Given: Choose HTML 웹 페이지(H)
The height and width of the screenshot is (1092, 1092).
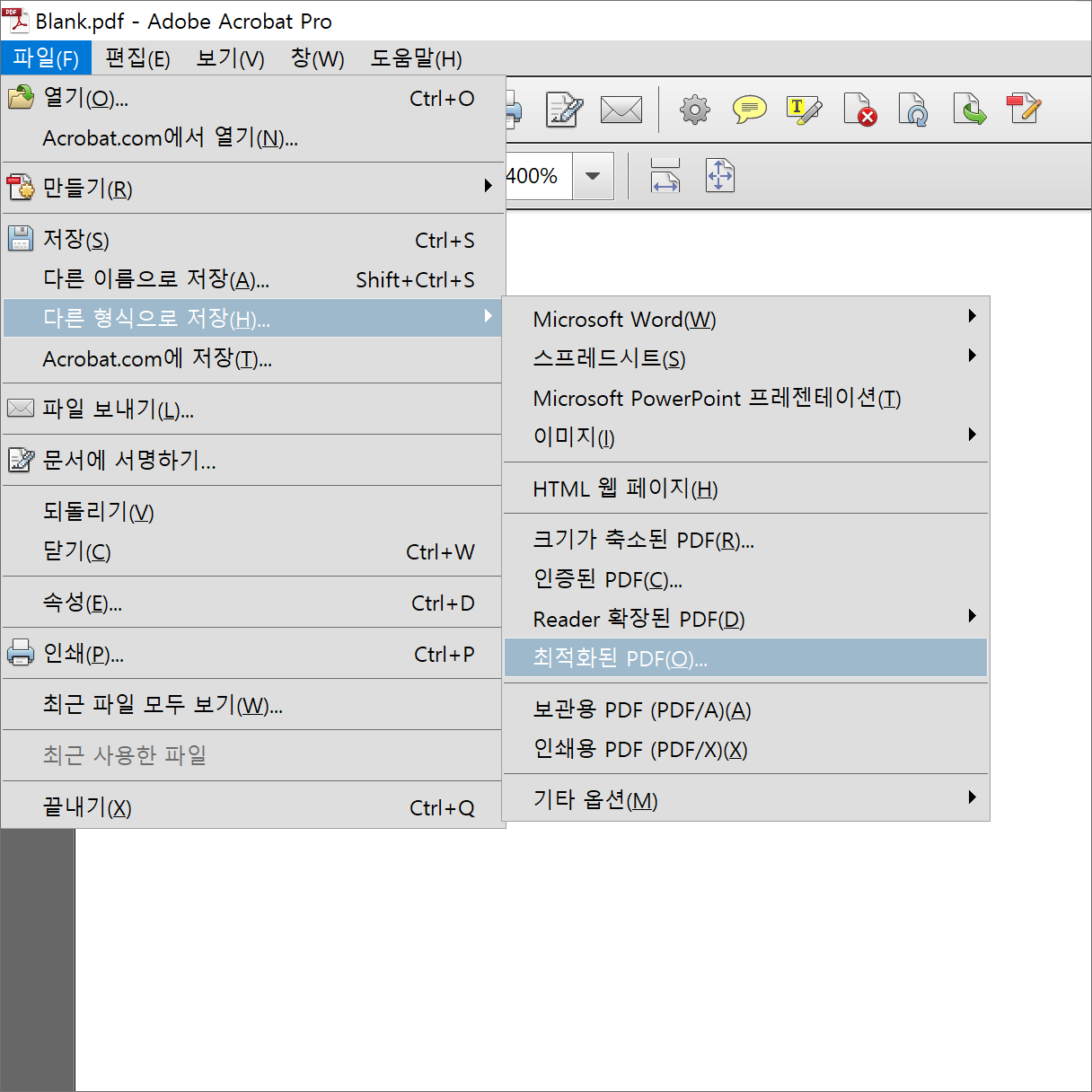Looking at the screenshot, I should (x=746, y=489).
